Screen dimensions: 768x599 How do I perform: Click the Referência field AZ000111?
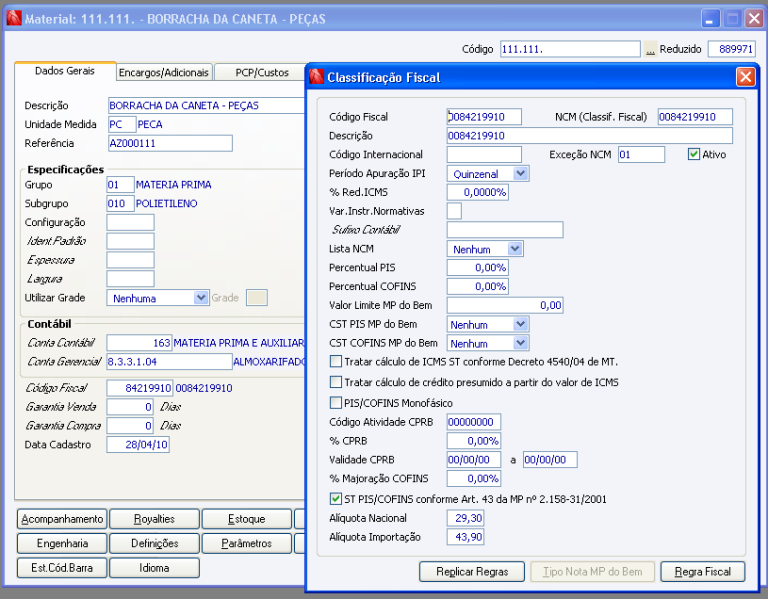pyautogui.click(x=170, y=143)
